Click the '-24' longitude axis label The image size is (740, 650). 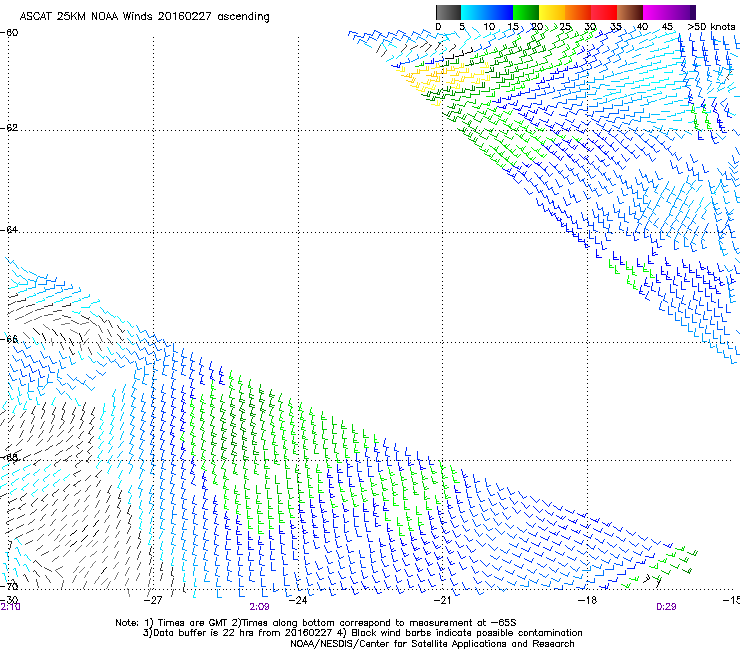pyautogui.click(x=298, y=600)
